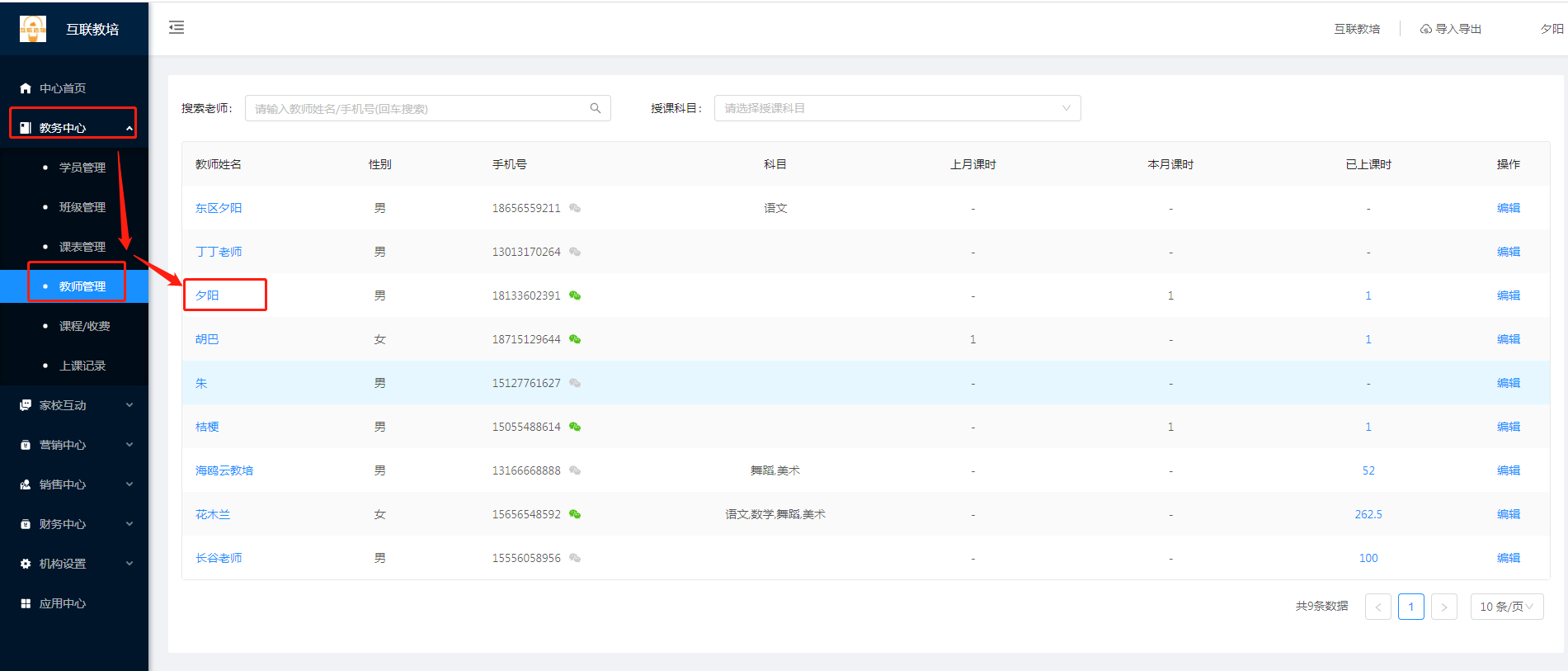Click 编辑 for teacher 朱
The width and height of the screenshot is (1568, 671).
click(1509, 383)
